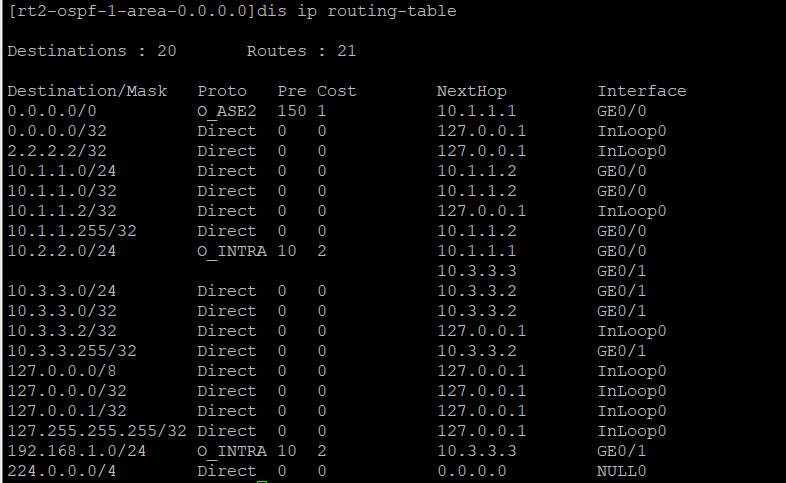This screenshot has width=786, height=483.
Task: Select destination 10.3.3.0/24
Action: pyautogui.click(x=62, y=292)
